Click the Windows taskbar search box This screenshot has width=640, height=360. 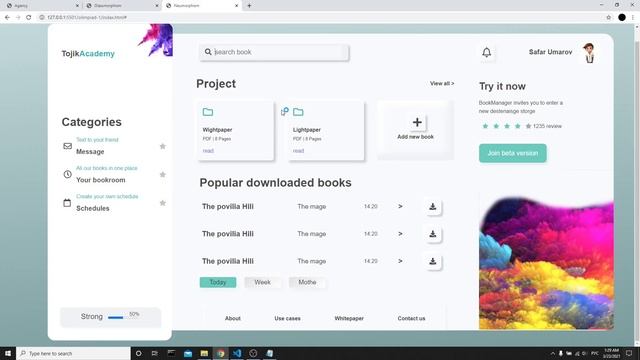[73, 353]
